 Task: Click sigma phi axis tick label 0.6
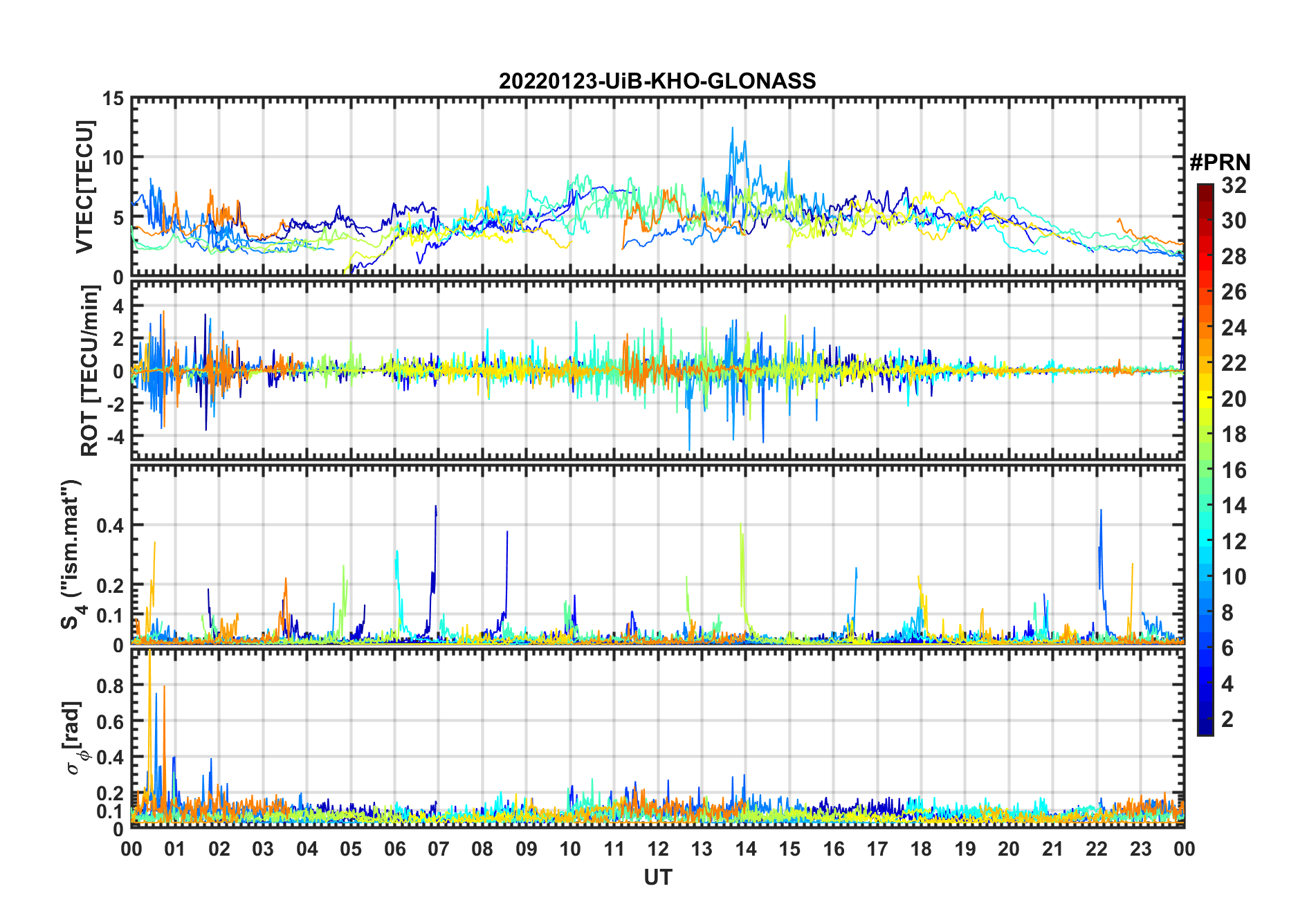tap(110, 721)
